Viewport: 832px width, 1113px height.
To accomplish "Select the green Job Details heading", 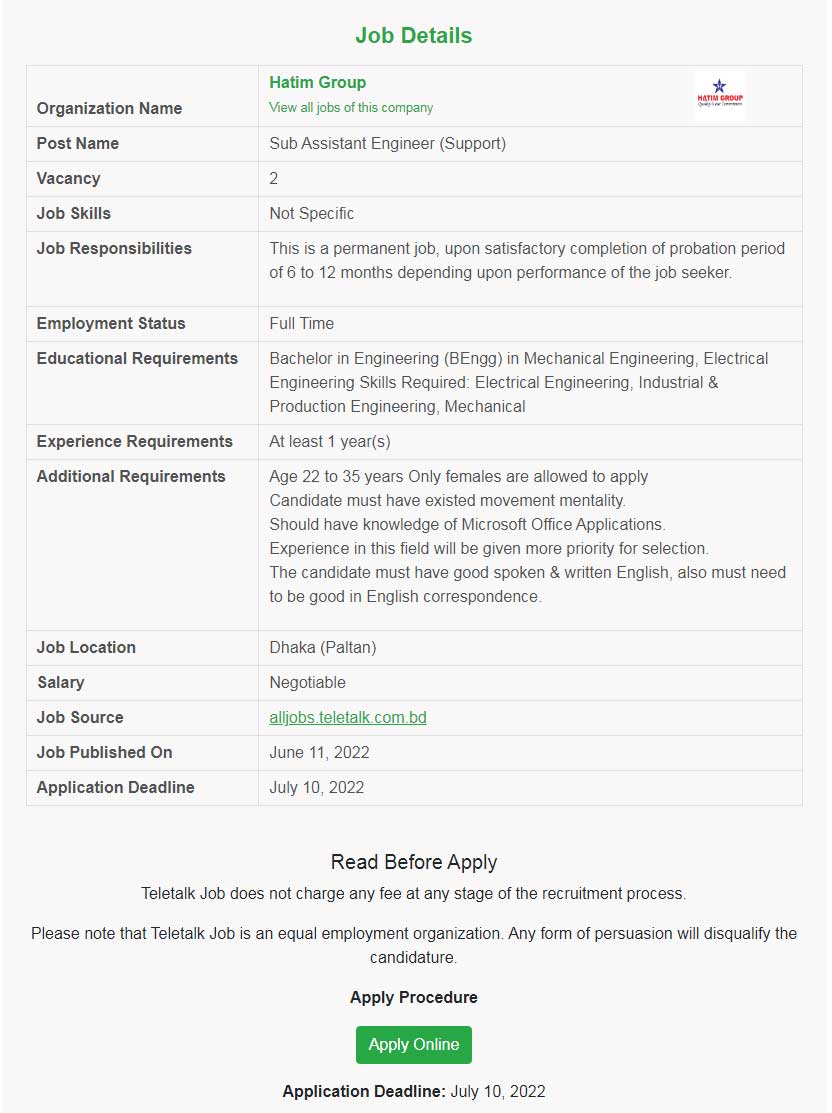I will [414, 35].
